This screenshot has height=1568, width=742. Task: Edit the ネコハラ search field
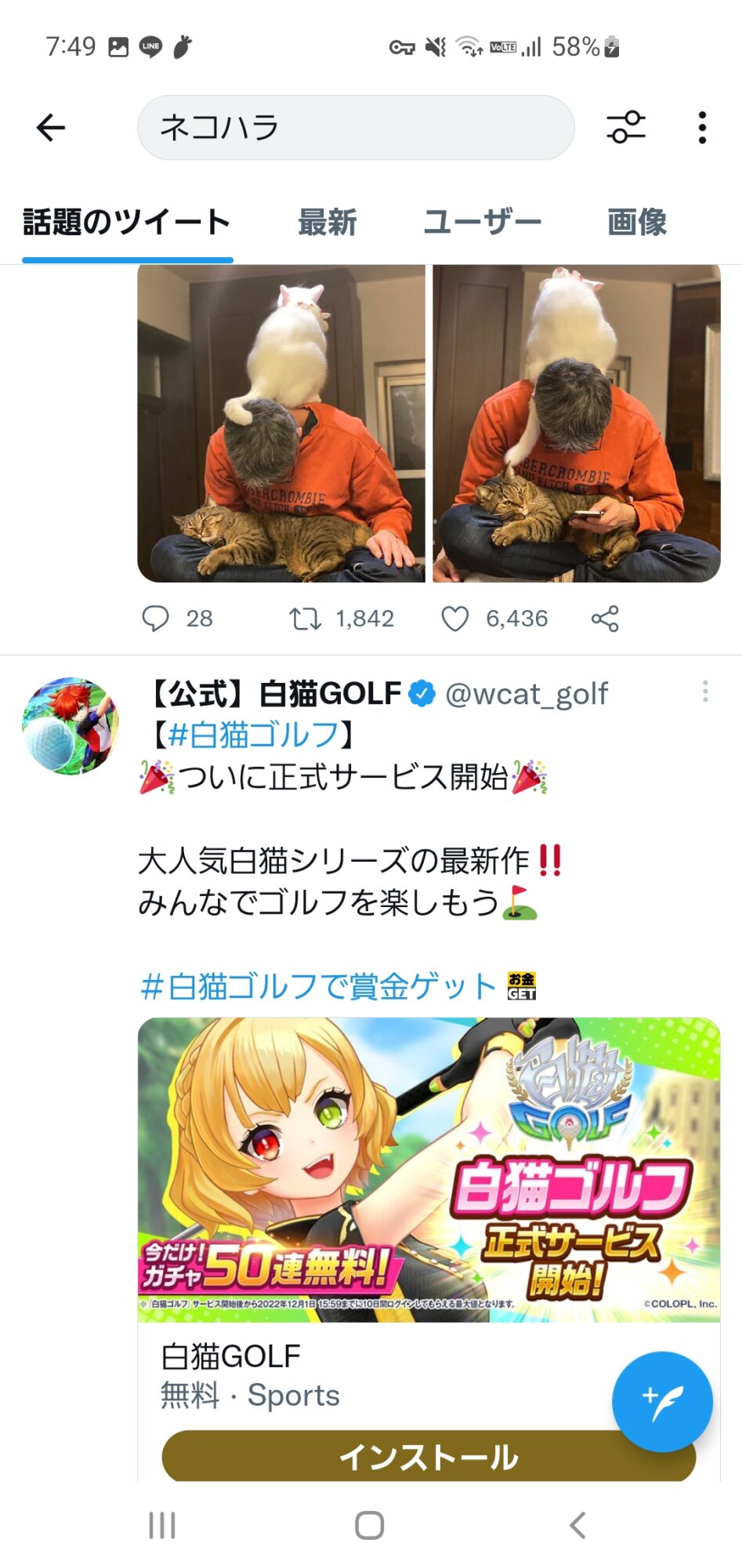[356, 128]
